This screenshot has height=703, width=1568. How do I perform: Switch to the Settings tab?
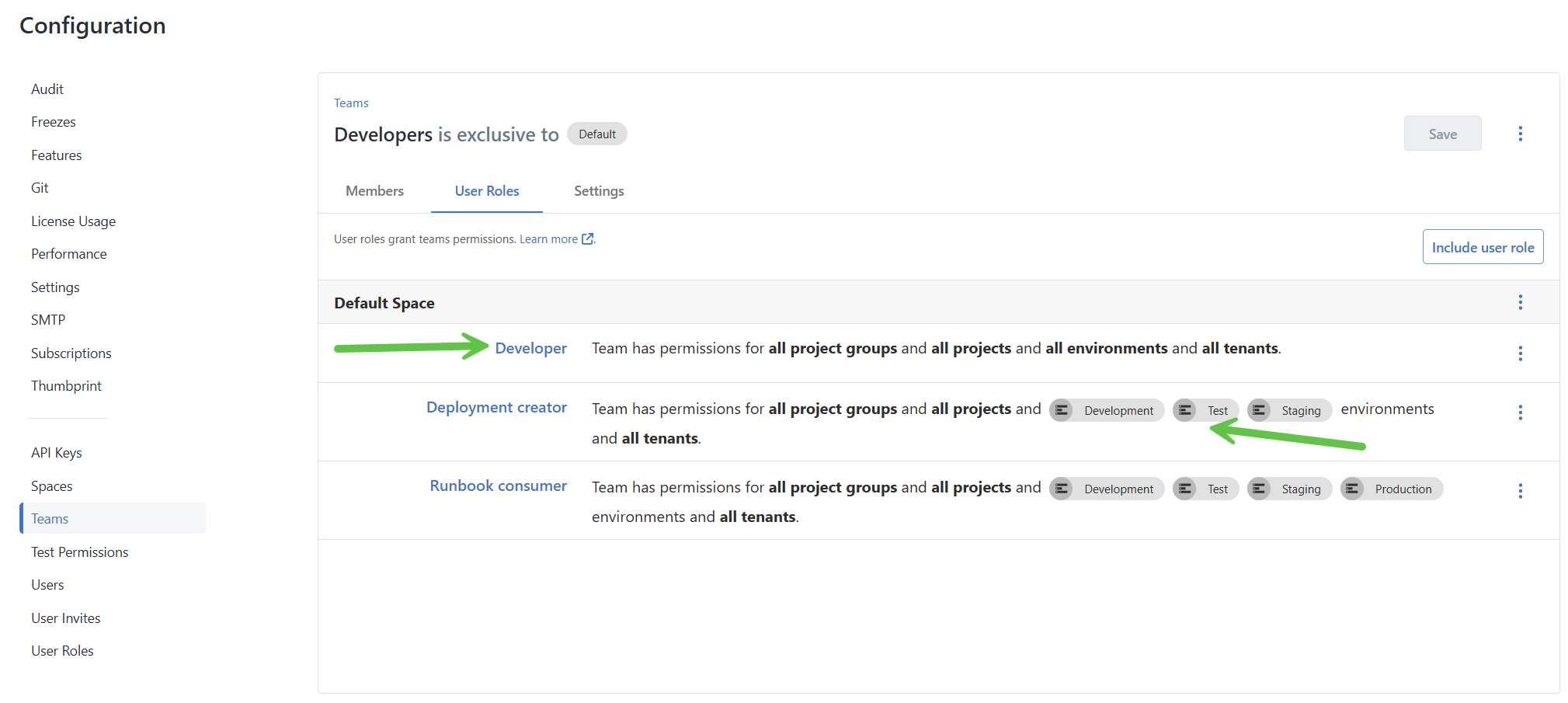coord(599,190)
